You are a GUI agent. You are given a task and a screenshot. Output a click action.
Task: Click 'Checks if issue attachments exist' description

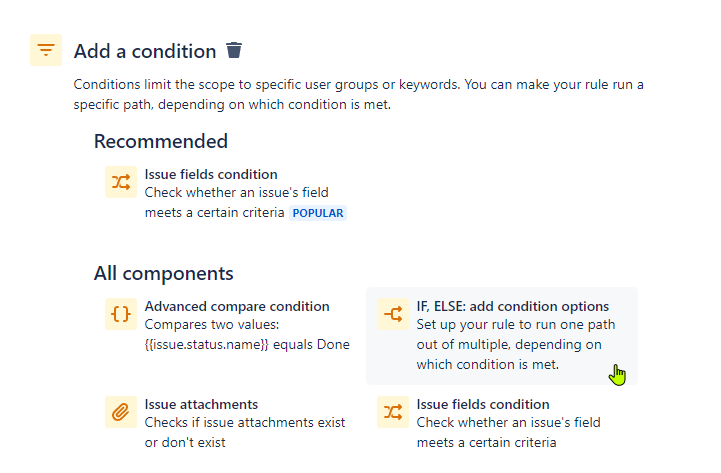pos(245,422)
